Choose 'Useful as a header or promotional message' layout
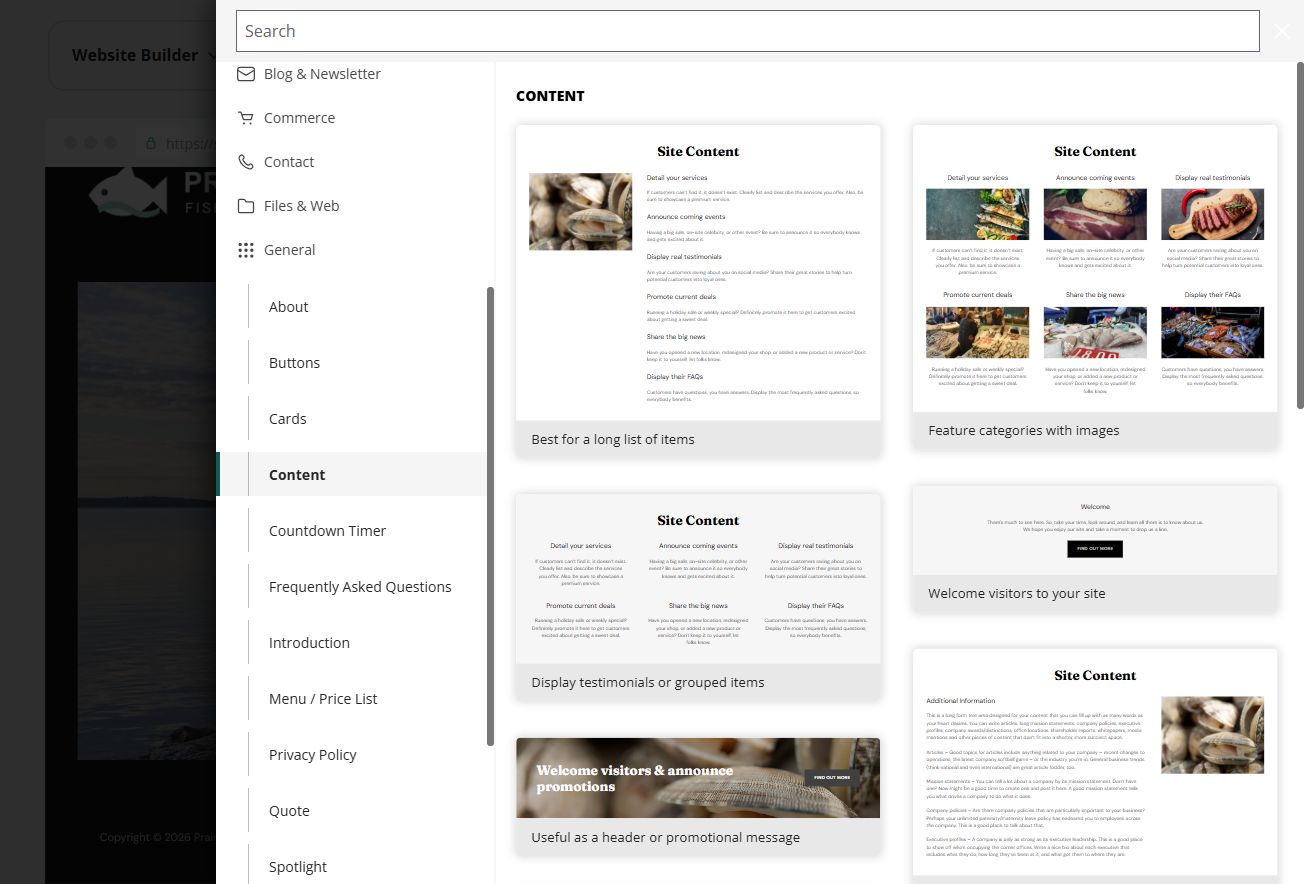The height and width of the screenshot is (884, 1304). tap(698, 797)
